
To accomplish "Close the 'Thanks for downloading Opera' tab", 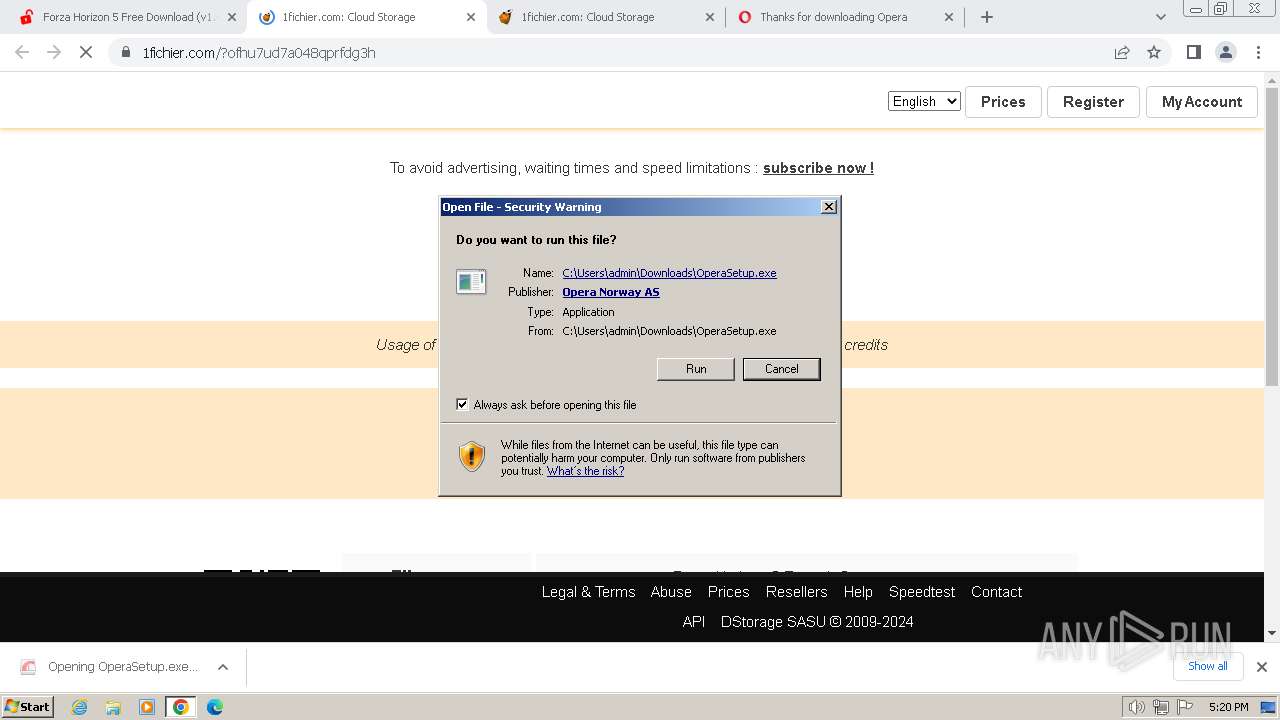I will click(x=950, y=17).
